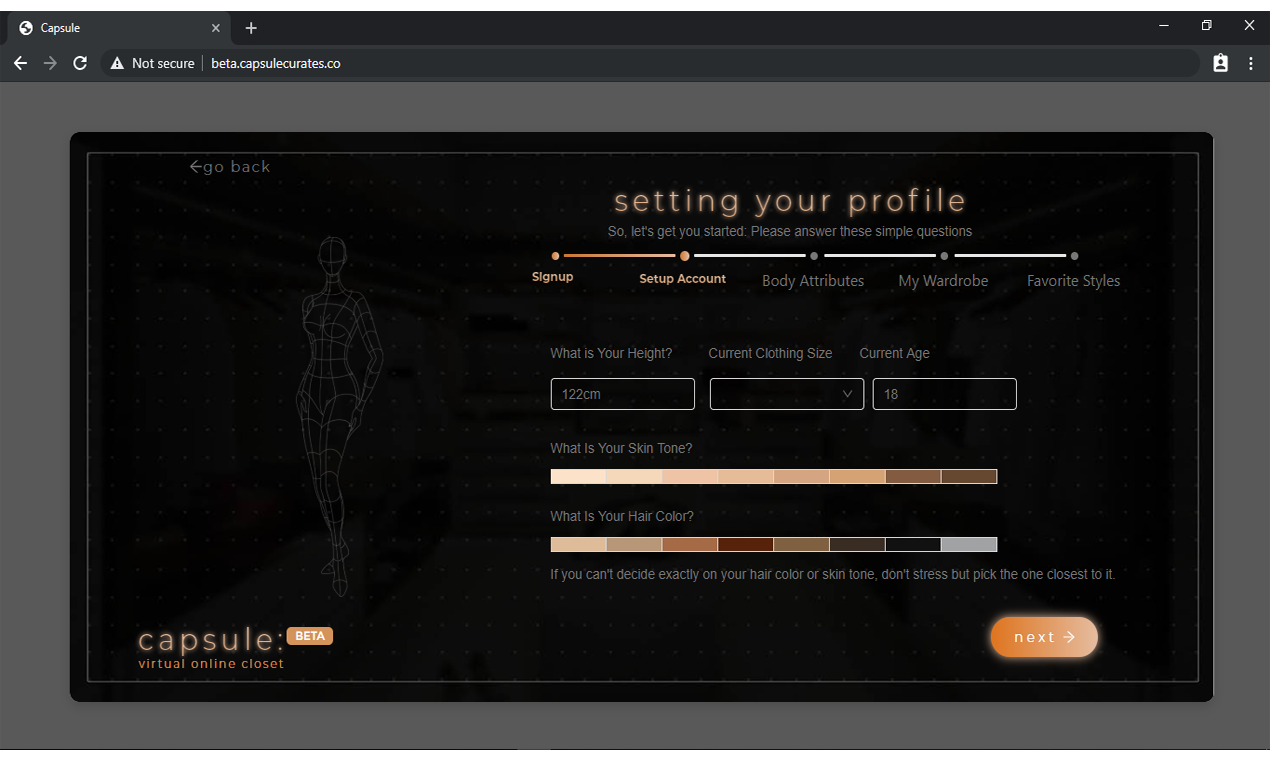Select the My Wardrobe progress dot

point(943,256)
